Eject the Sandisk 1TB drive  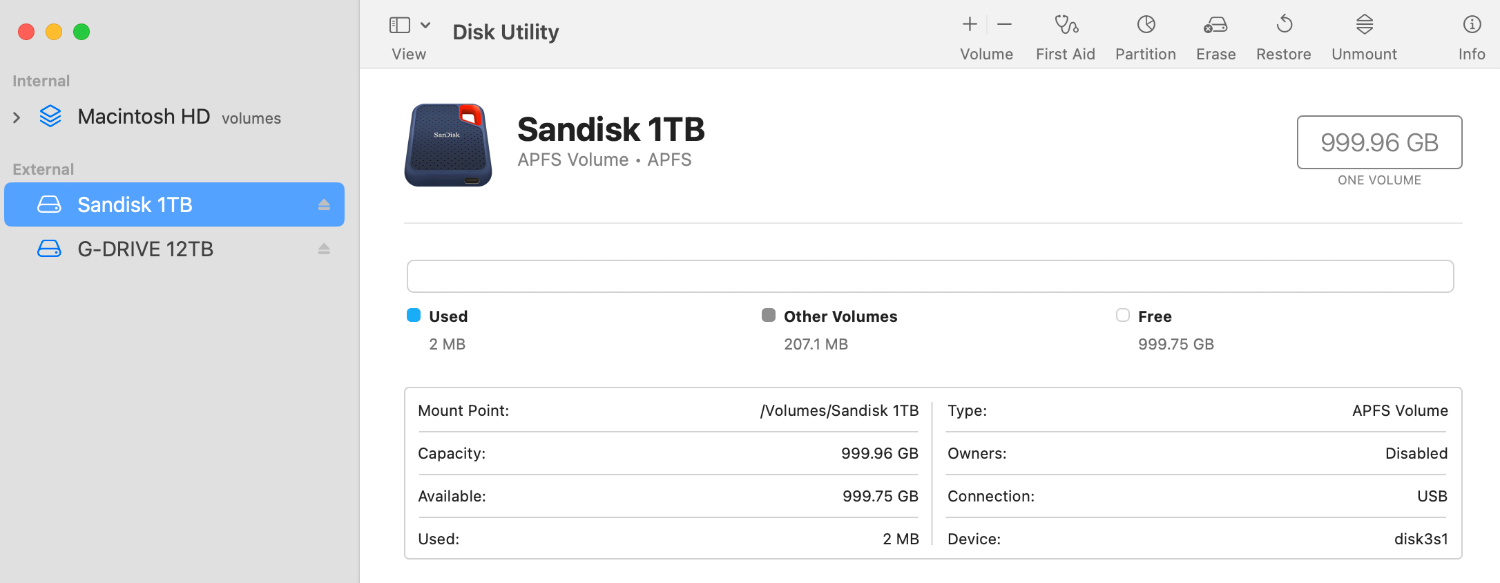pos(324,205)
